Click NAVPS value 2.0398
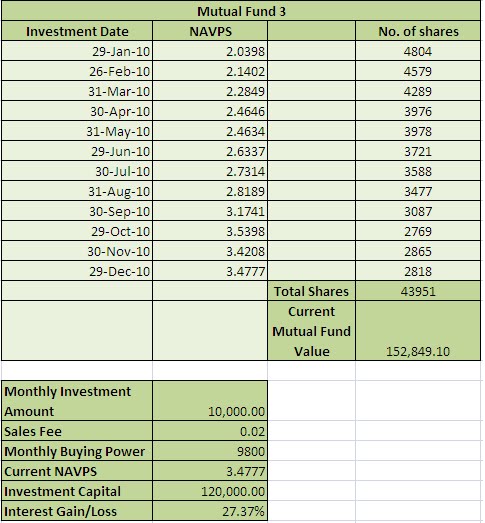The height and width of the screenshot is (523, 485). tap(210, 51)
